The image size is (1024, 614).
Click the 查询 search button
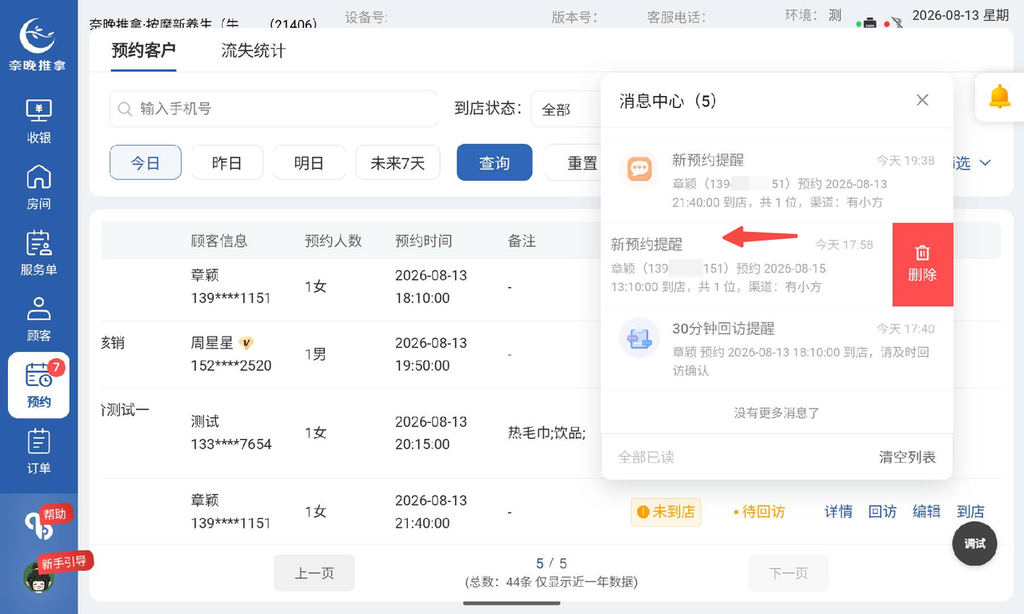click(x=494, y=163)
